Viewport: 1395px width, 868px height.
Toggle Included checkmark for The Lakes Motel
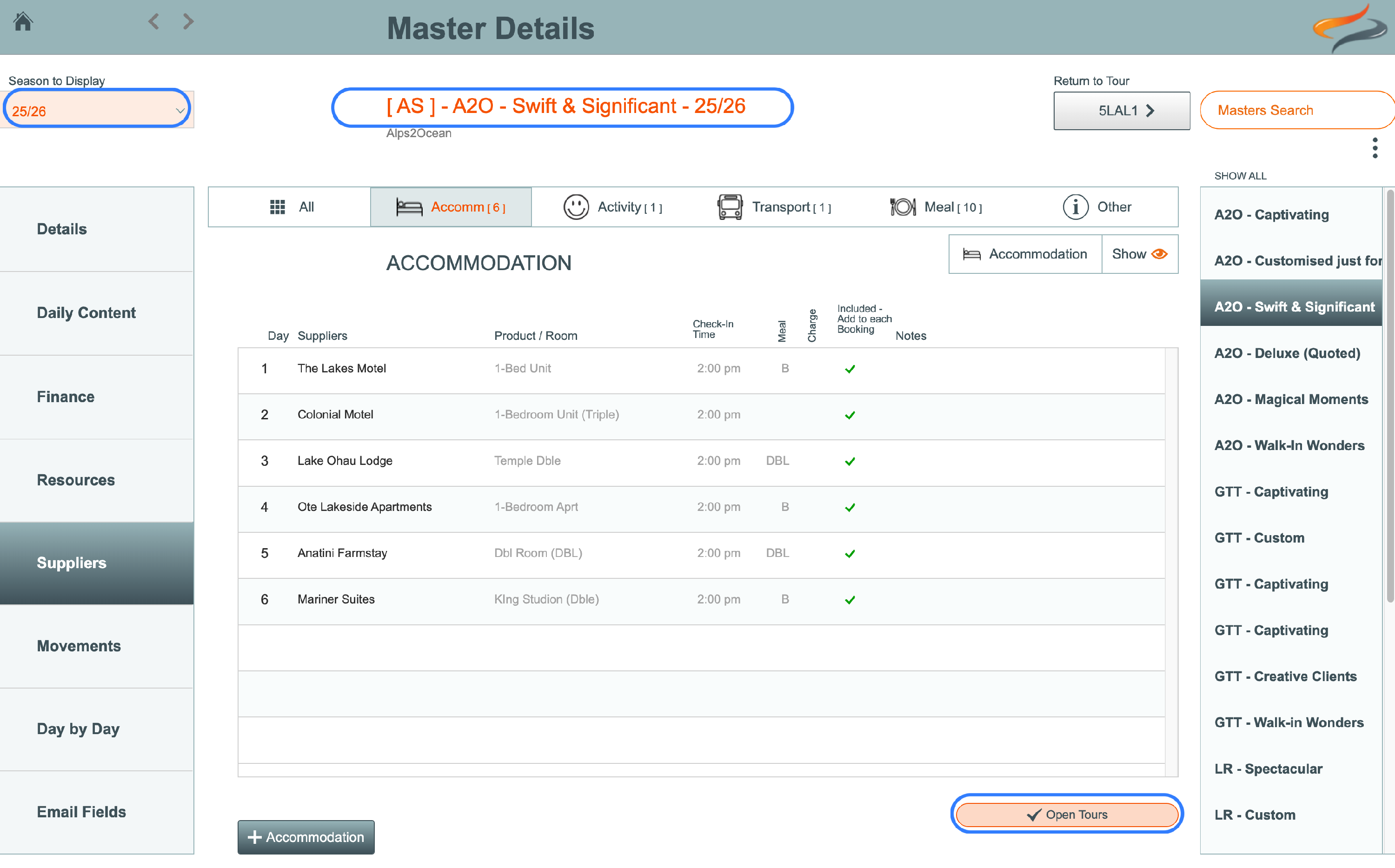(850, 369)
